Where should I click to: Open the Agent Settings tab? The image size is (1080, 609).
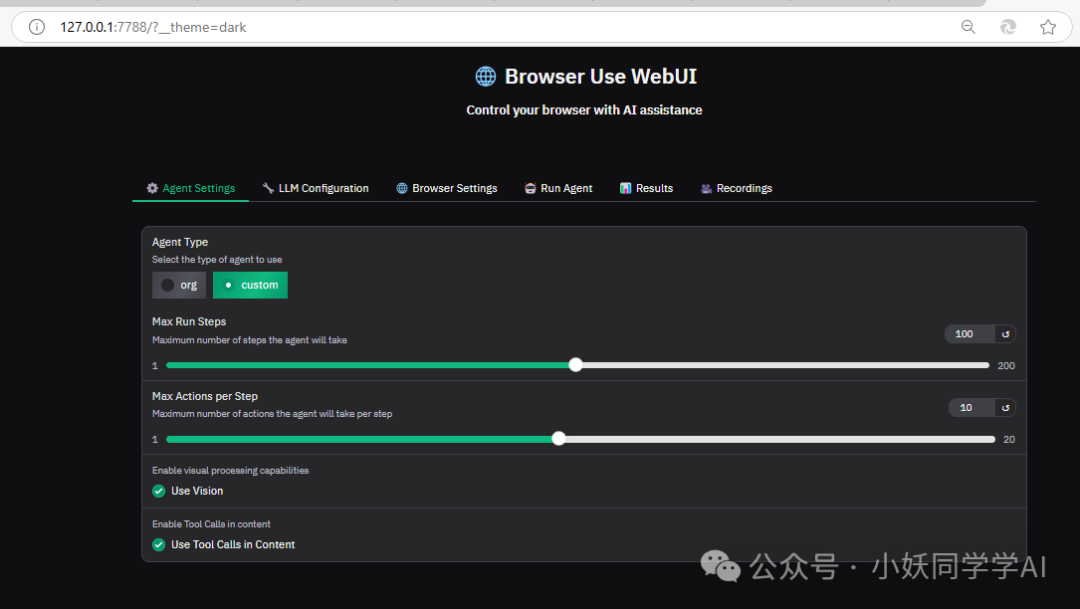click(191, 188)
